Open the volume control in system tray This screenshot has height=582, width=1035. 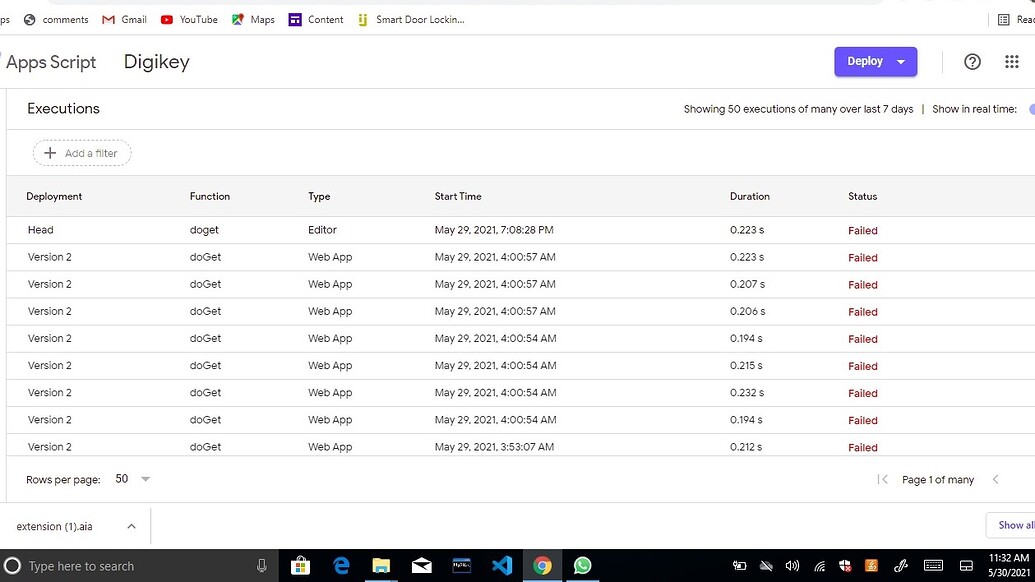coord(792,566)
